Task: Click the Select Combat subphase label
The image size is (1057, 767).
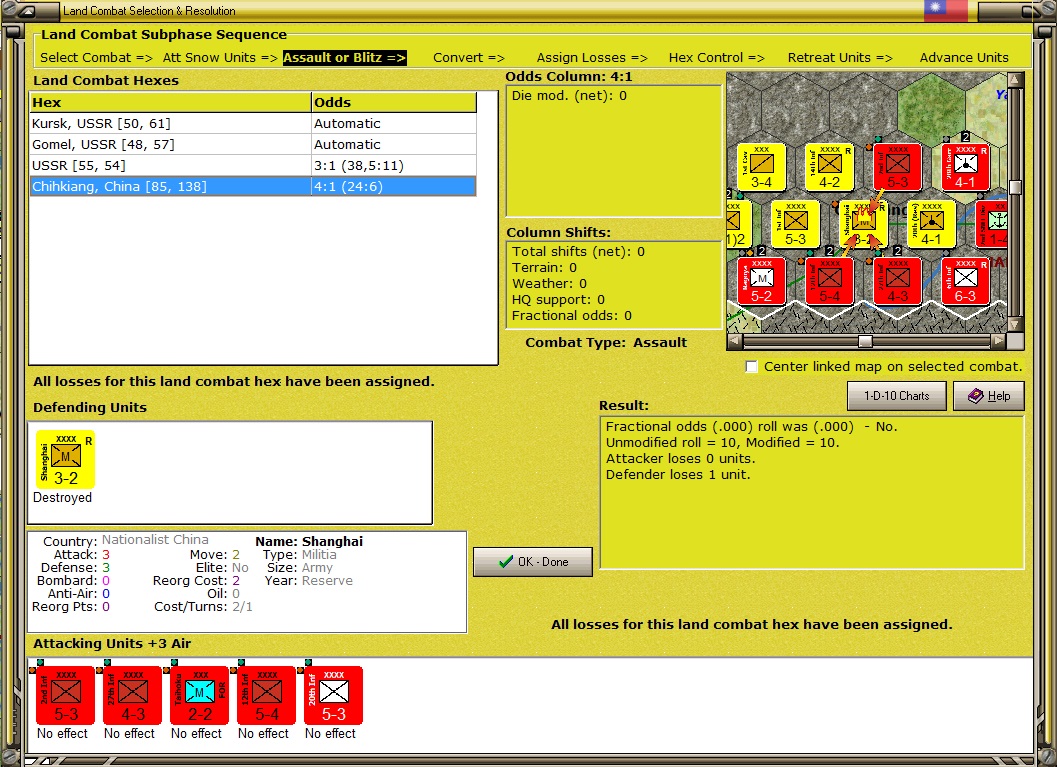Action: click(96, 58)
